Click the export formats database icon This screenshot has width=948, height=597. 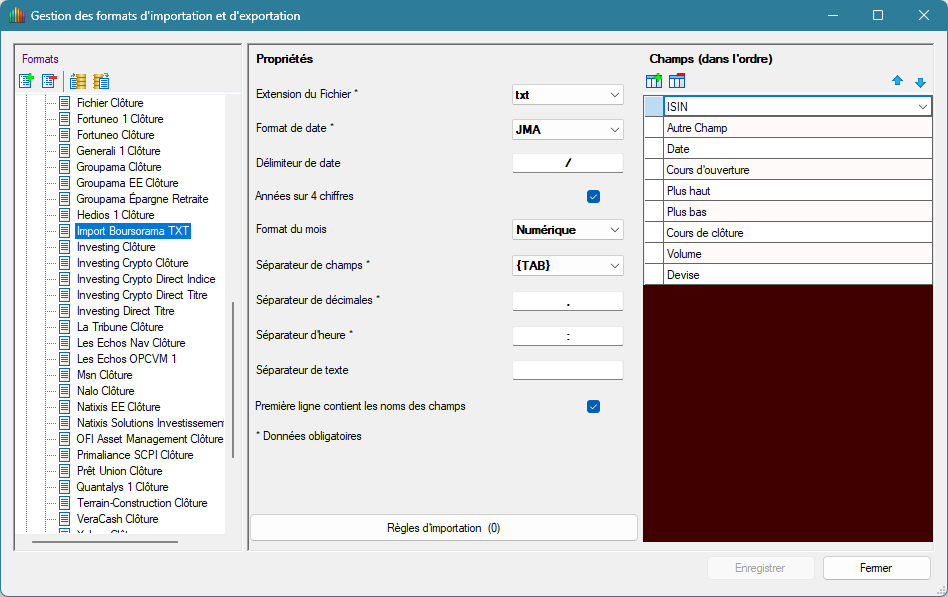(x=101, y=81)
